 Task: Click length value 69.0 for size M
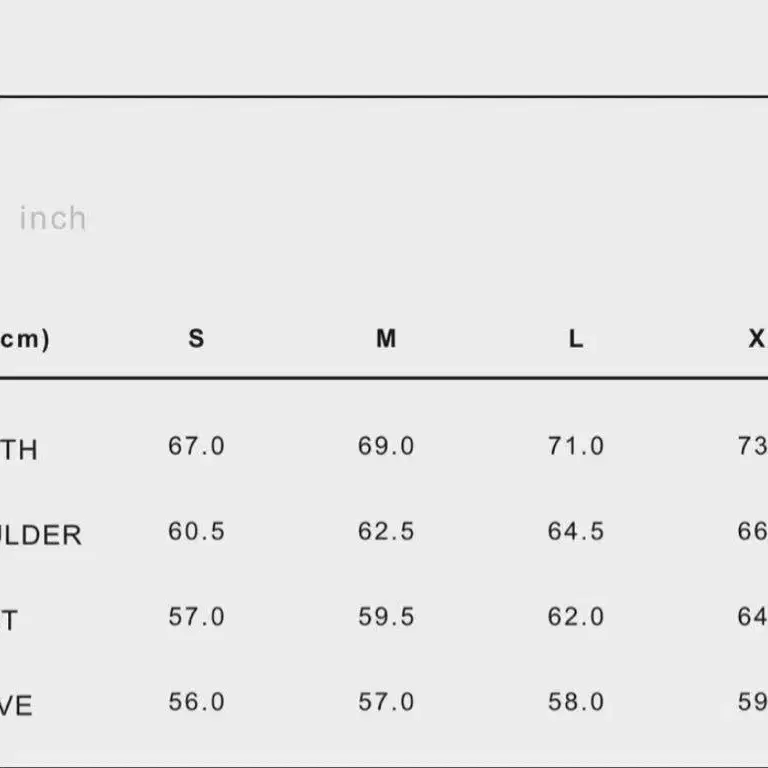[386, 446]
